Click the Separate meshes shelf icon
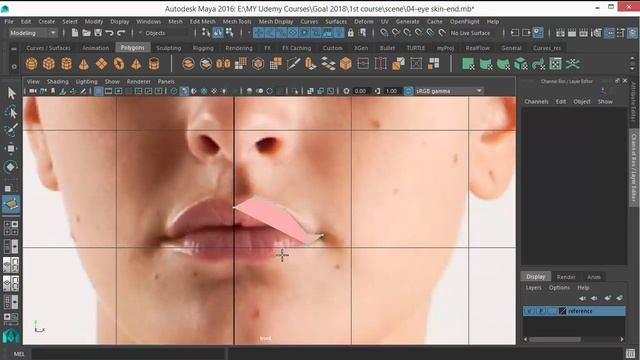640x360 pixels. pyautogui.click(x=206, y=64)
